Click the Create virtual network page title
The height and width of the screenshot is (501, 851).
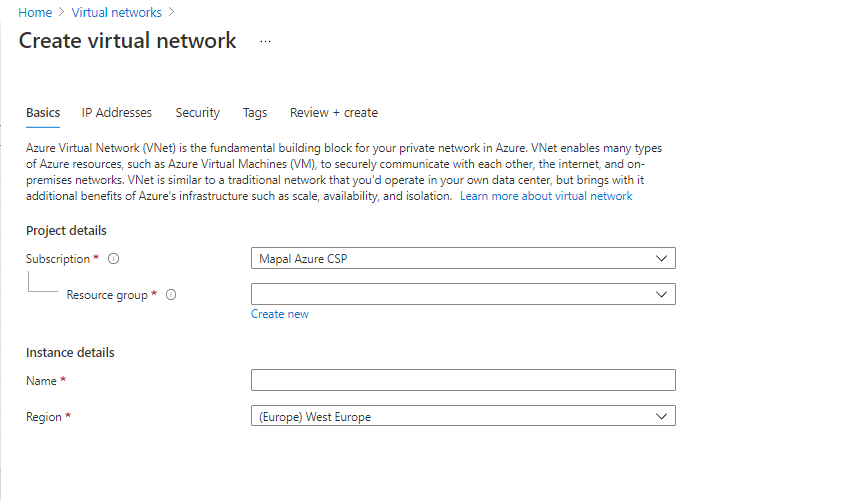[x=128, y=41]
